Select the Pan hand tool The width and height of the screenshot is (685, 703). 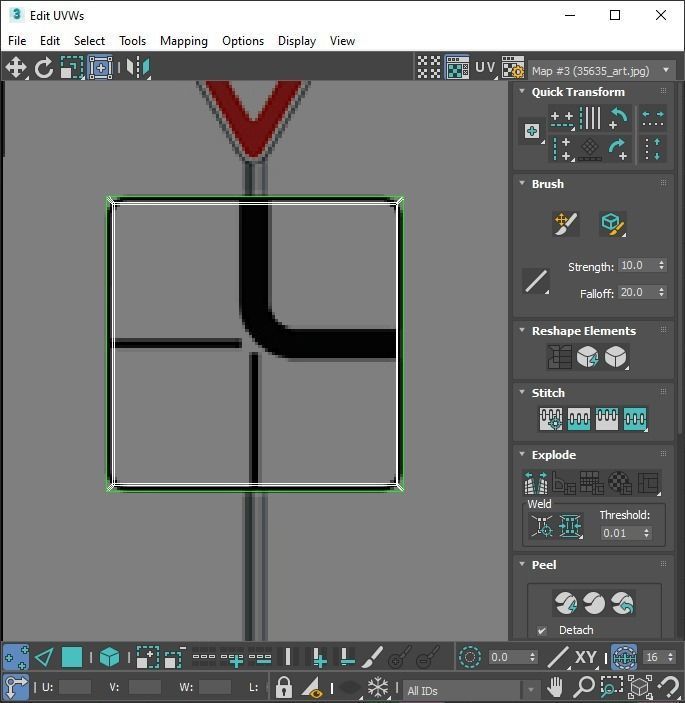(x=555, y=687)
